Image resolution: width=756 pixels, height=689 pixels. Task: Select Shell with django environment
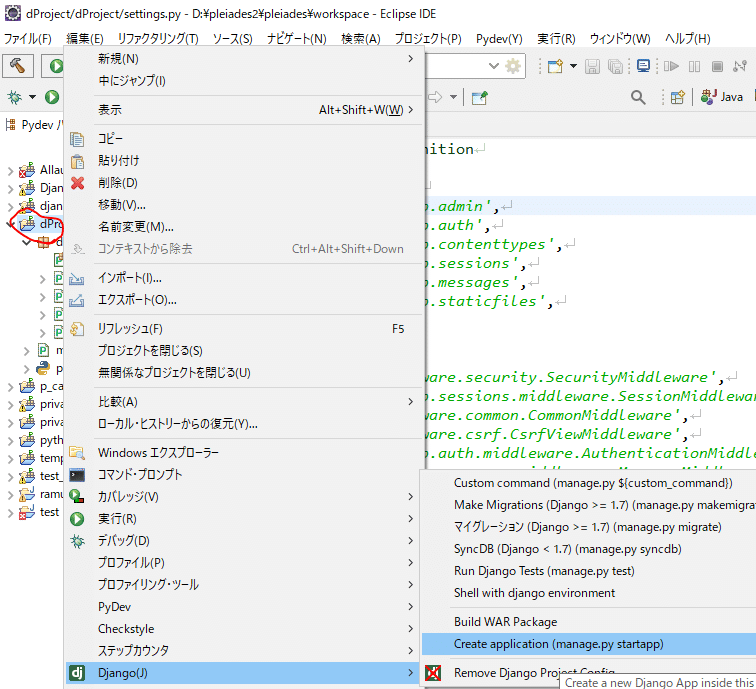pyautogui.click(x=589, y=593)
